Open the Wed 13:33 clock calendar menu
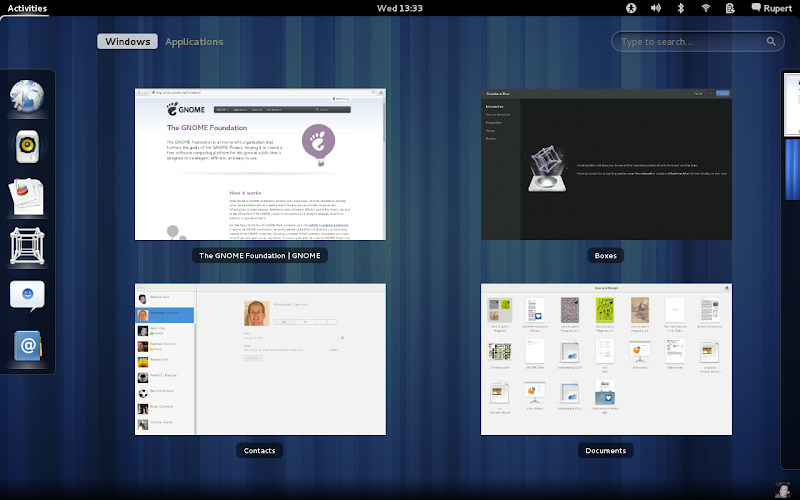This screenshot has height=500, width=800. tap(399, 8)
